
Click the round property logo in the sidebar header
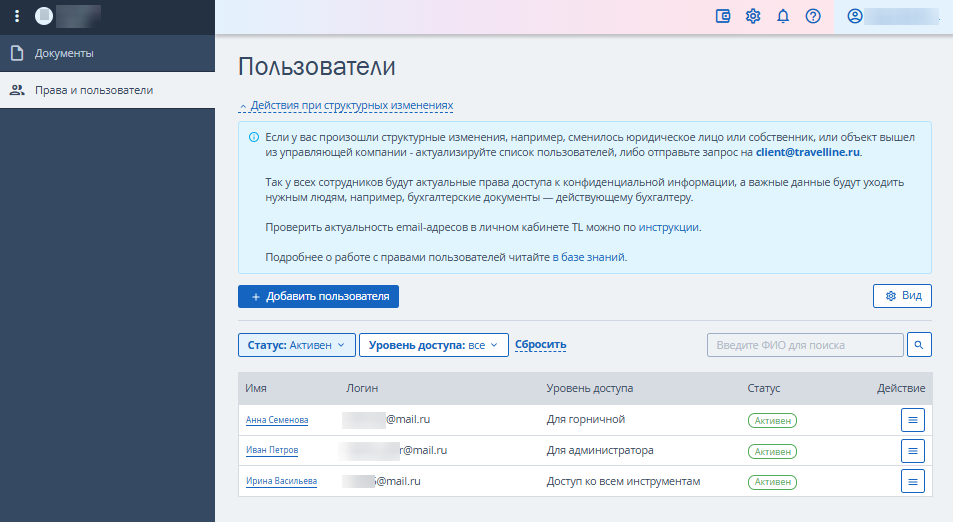pyautogui.click(x=44, y=16)
